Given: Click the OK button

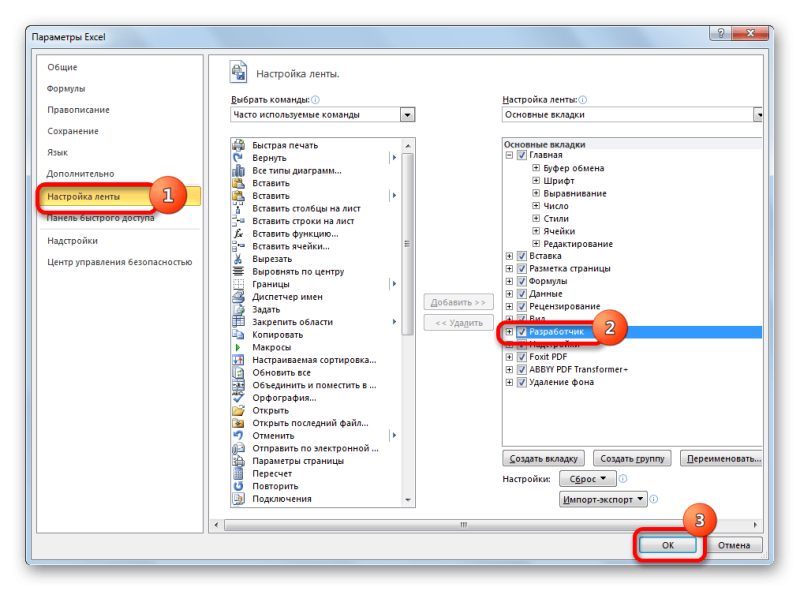Looking at the screenshot, I should tap(667, 545).
